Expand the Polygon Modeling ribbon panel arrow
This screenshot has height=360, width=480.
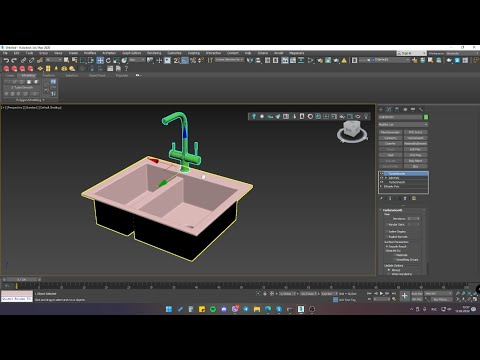pos(43,100)
